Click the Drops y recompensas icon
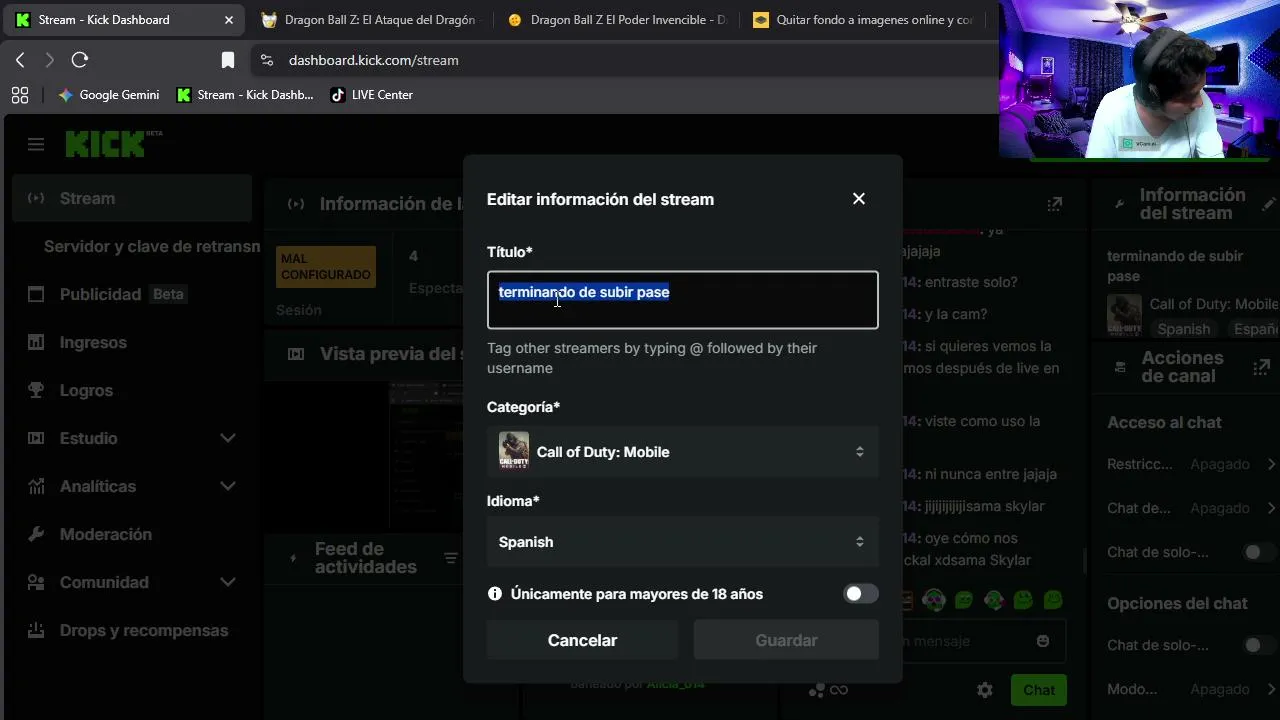Image resolution: width=1280 pixels, height=720 pixels. click(36, 630)
